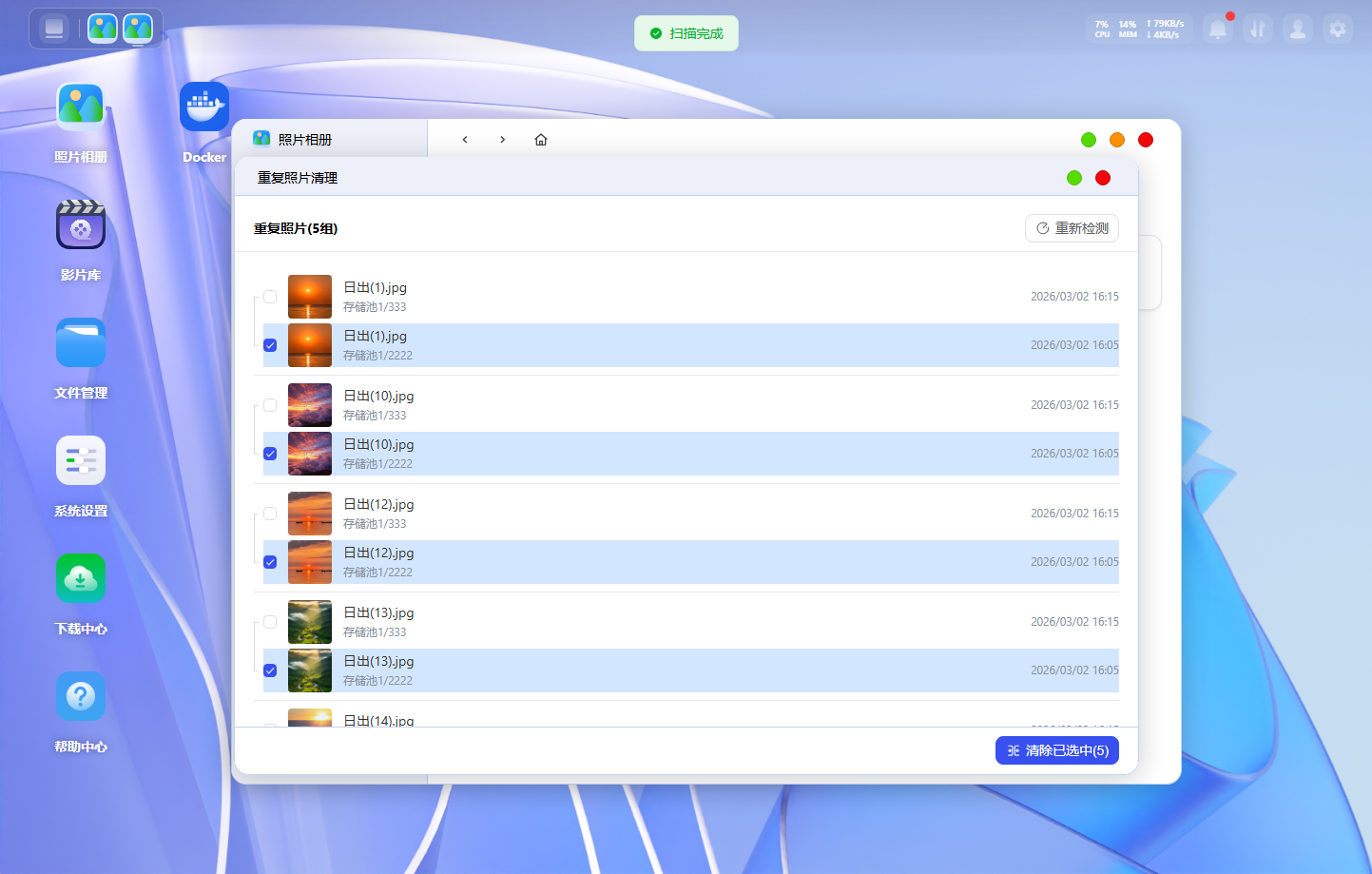Click the file name 日出(10).jpg above 存储池1/333
This screenshot has height=874, width=1372.
(378, 396)
